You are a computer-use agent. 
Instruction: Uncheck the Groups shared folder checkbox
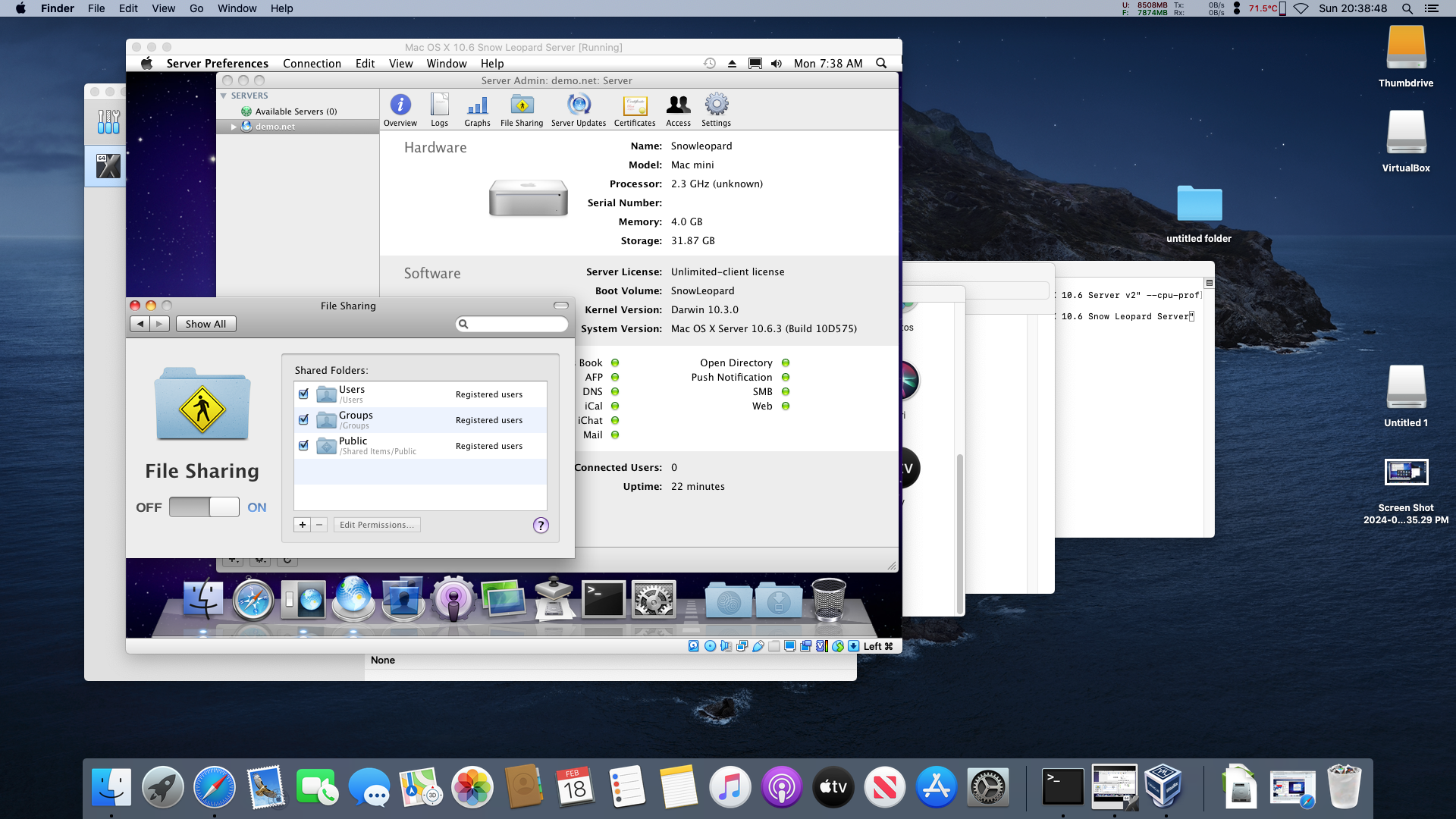[x=303, y=420]
